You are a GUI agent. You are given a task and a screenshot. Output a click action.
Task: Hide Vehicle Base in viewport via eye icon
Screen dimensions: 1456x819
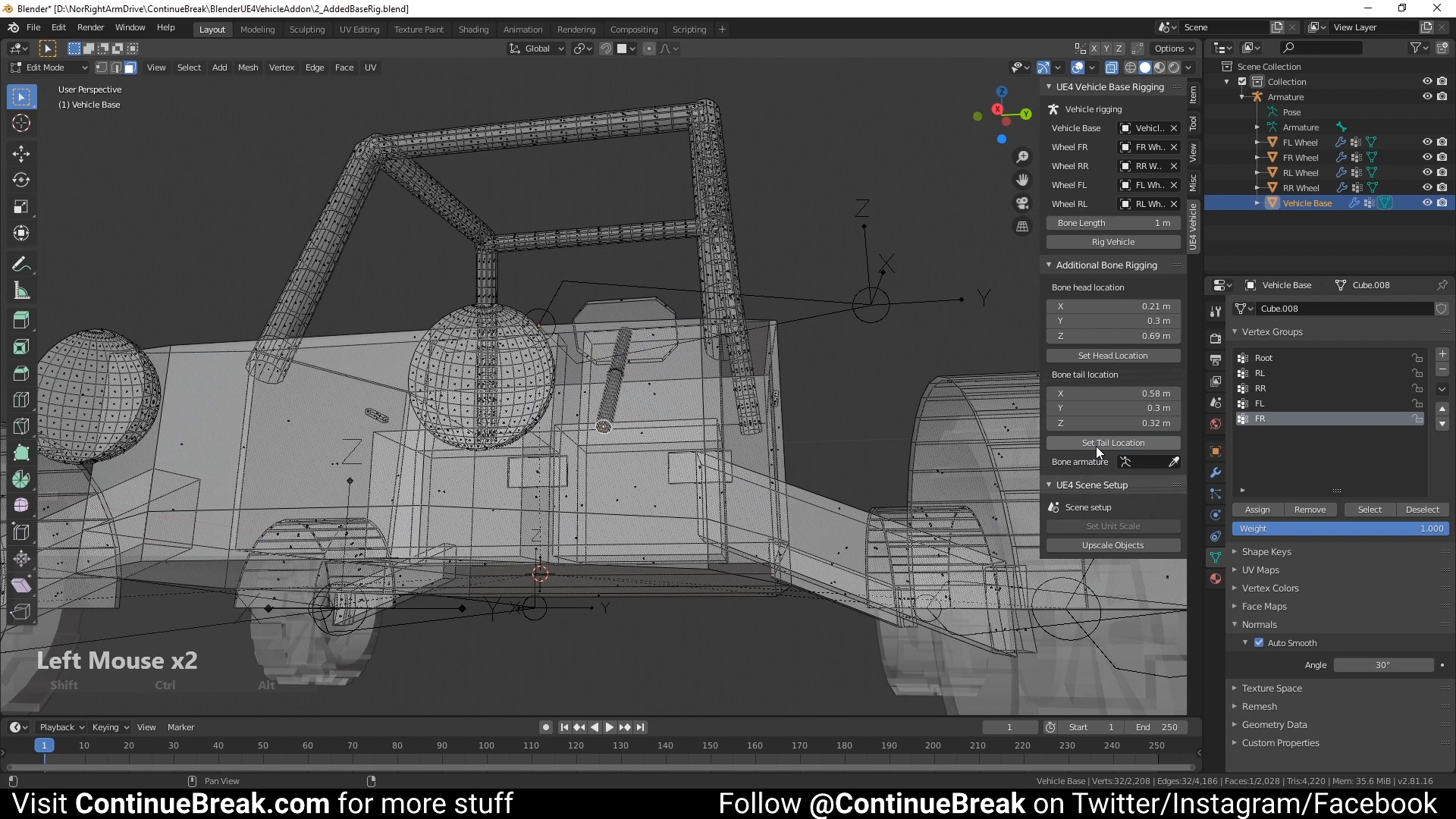[1426, 203]
